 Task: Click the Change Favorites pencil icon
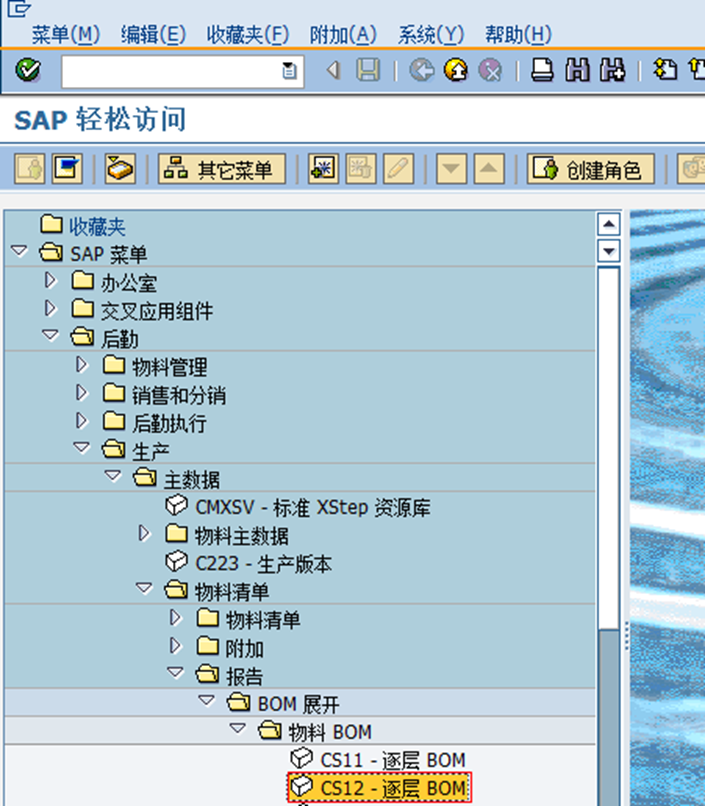(x=398, y=169)
